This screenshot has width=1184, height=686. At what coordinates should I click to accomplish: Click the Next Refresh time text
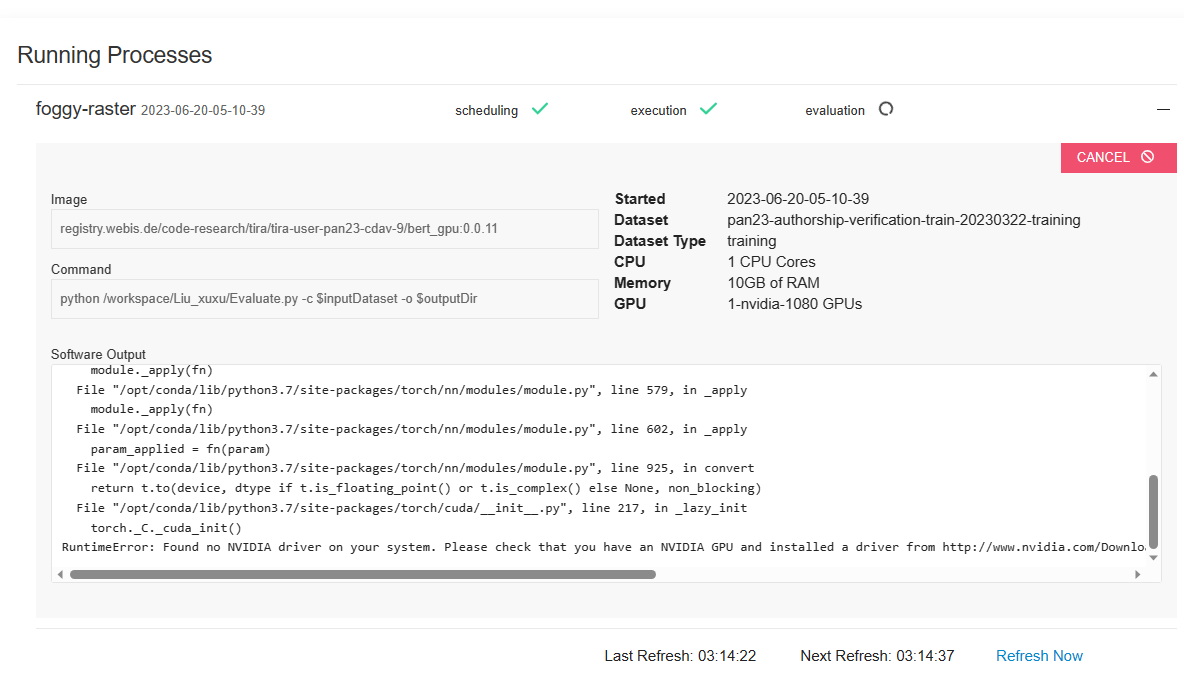[877, 656]
